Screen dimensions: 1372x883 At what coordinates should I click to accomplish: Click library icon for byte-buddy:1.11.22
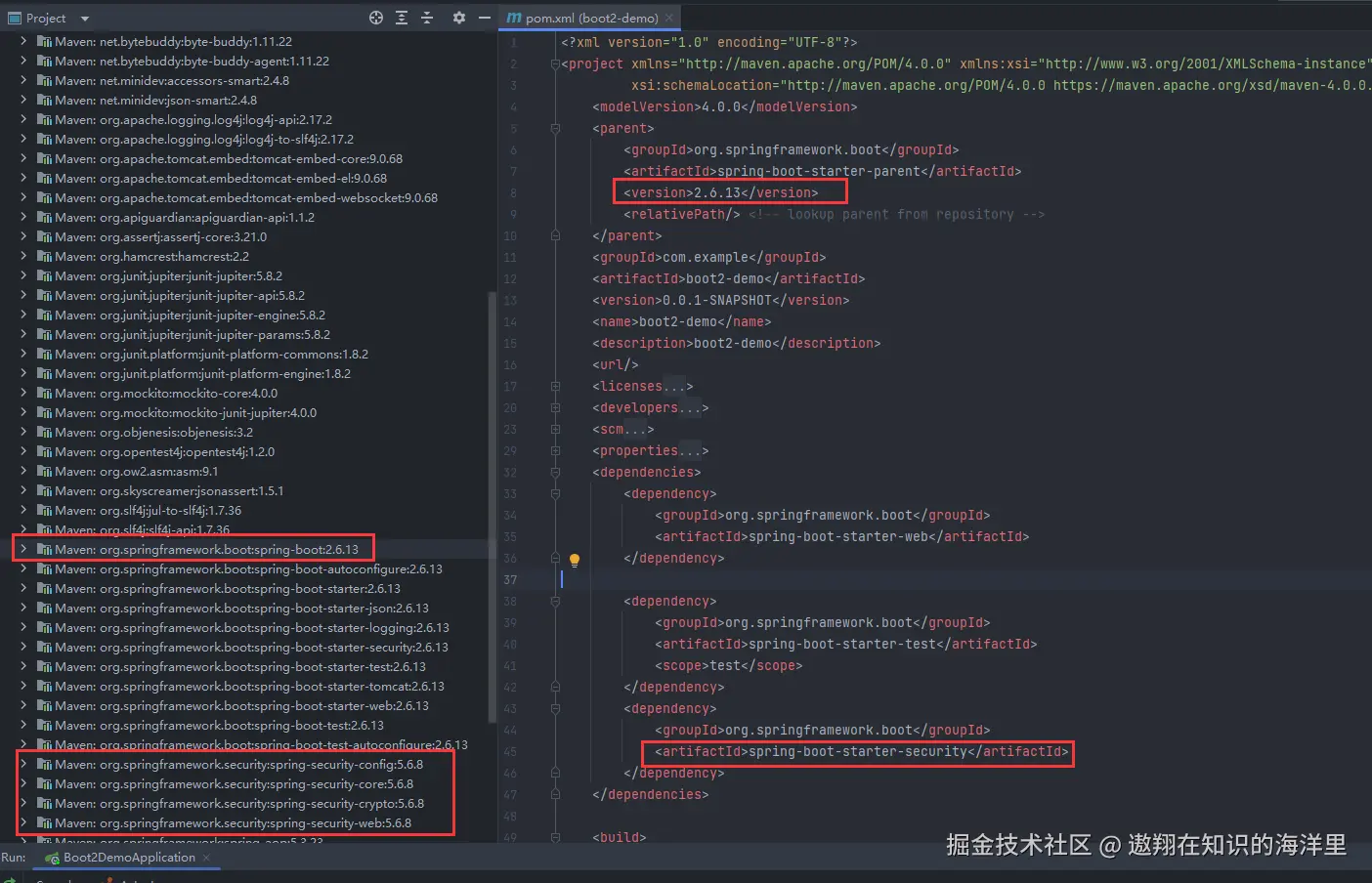click(44, 42)
